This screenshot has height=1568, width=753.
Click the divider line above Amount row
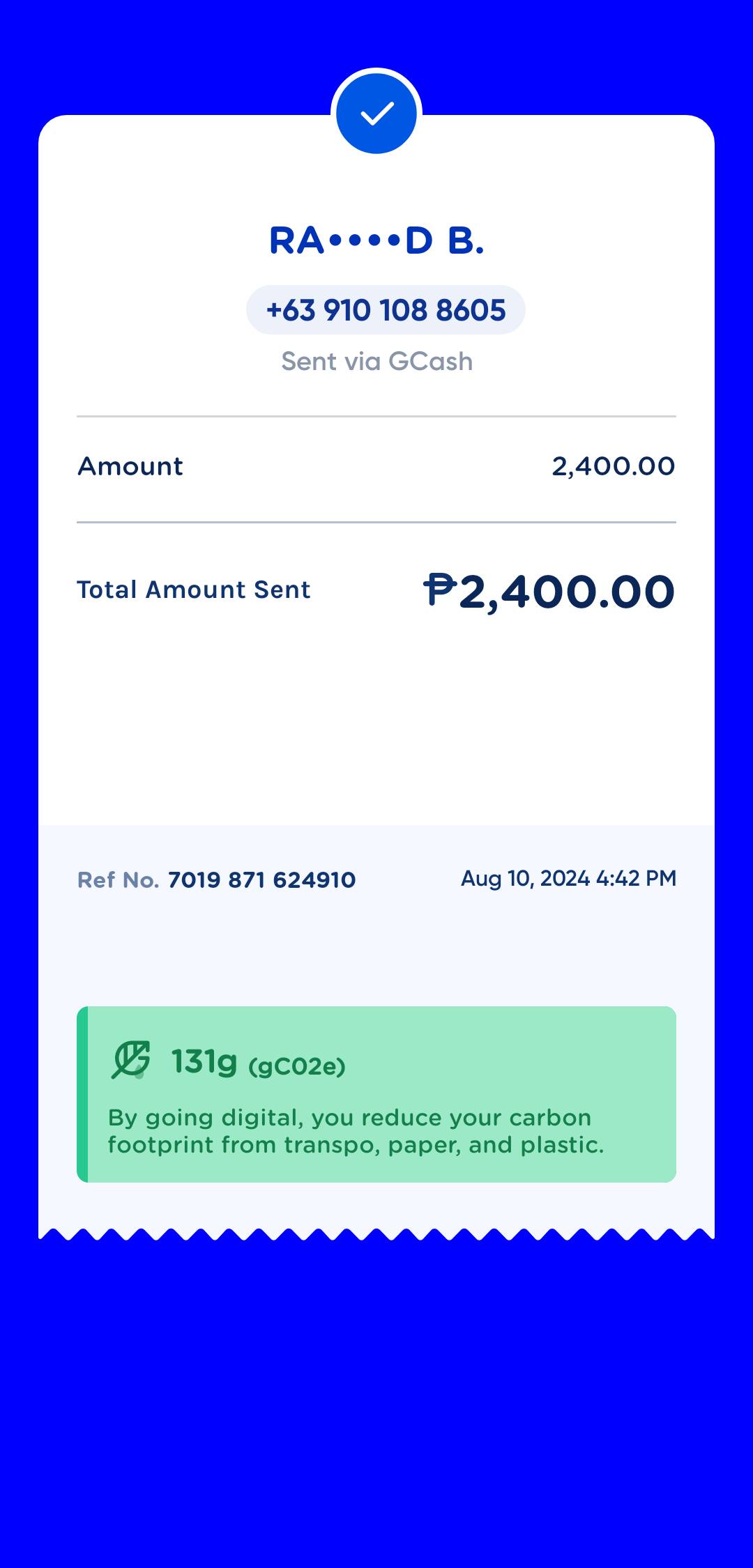[376, 417]
